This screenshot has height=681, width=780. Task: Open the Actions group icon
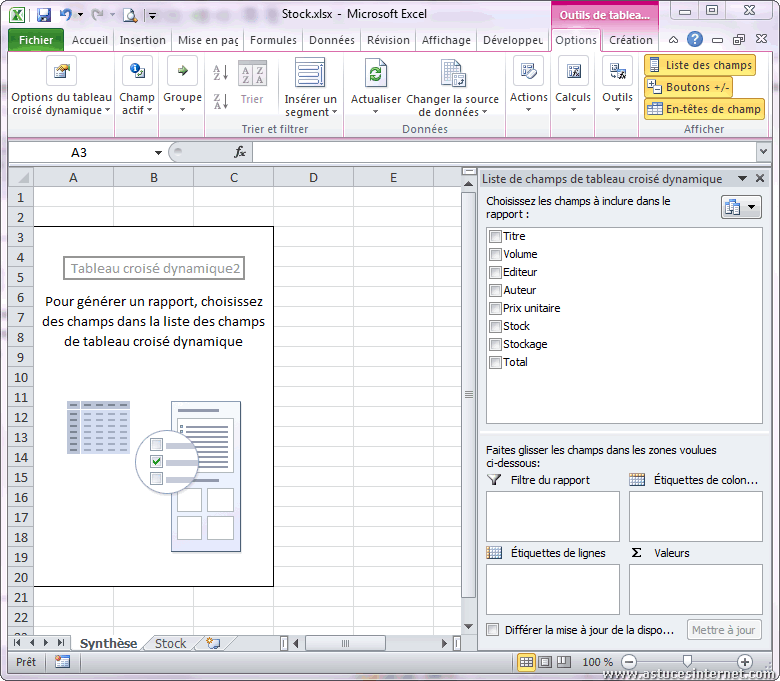click(529, 71)
